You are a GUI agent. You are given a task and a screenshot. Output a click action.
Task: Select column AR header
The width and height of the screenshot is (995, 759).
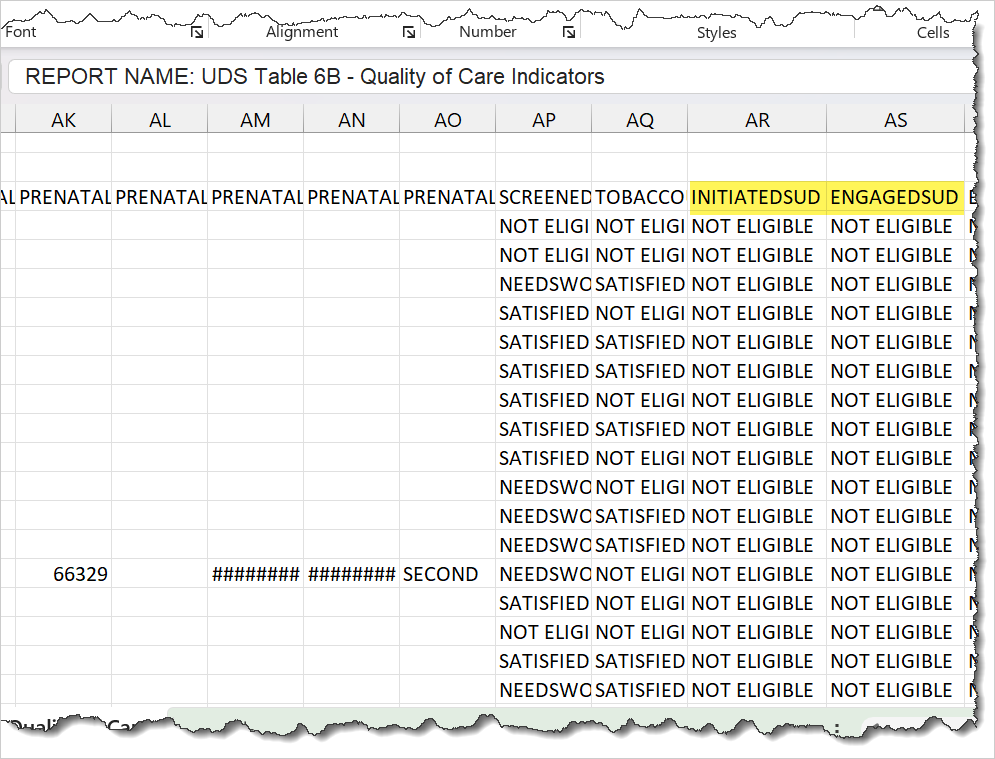coord(757,120)
